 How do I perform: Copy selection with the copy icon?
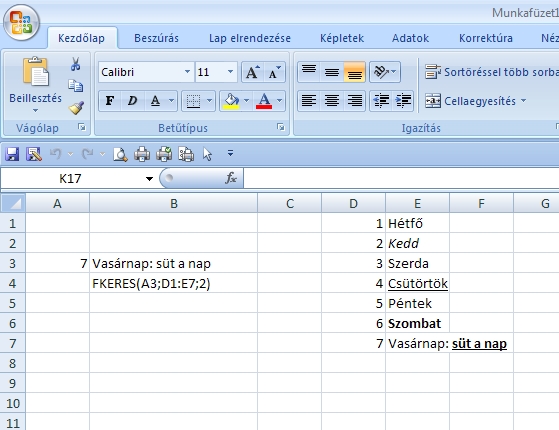pyautogui.click(x=75, y=86)
